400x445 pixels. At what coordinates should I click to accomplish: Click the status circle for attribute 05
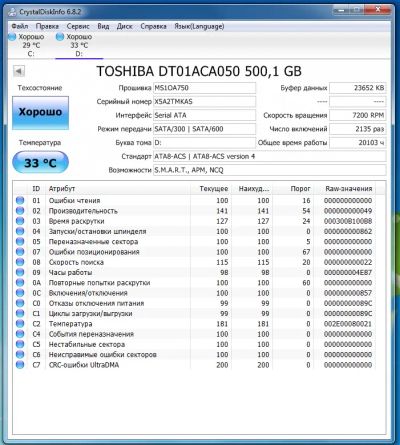tap(20, 241)
